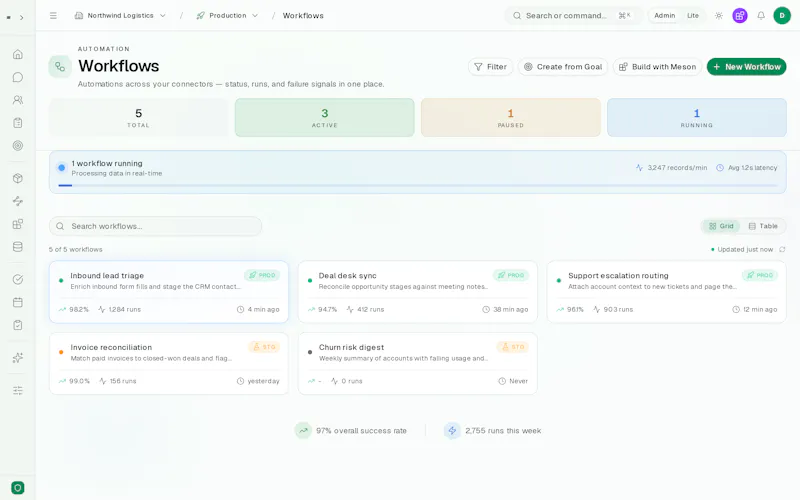
Task: Click PROD badge on Inbound lead triage
Action: coord(262,276)
